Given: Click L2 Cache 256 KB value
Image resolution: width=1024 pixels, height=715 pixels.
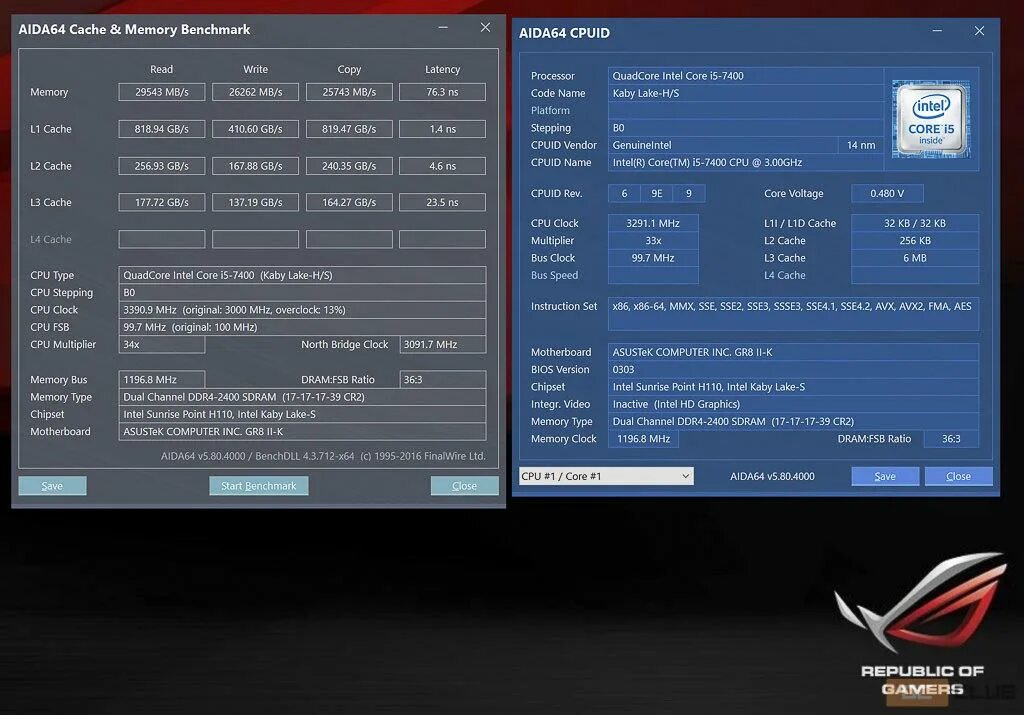Looking at the screenshot, I should click(915, 240).
